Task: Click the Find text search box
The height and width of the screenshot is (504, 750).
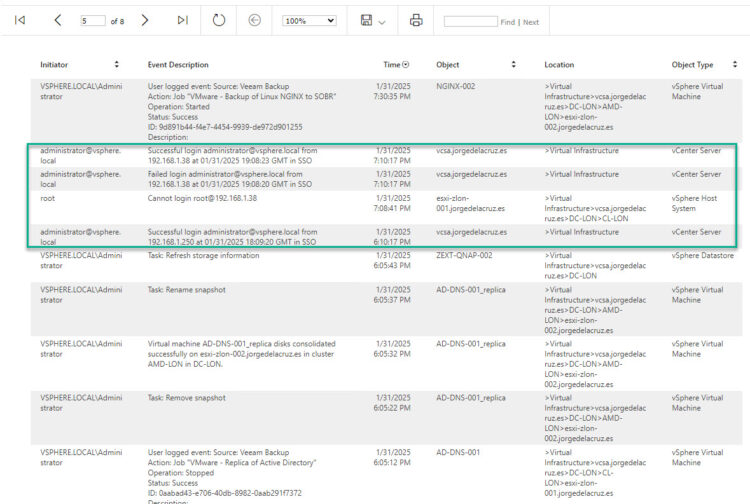Action: pyautogui.click(x=469, y=21)
